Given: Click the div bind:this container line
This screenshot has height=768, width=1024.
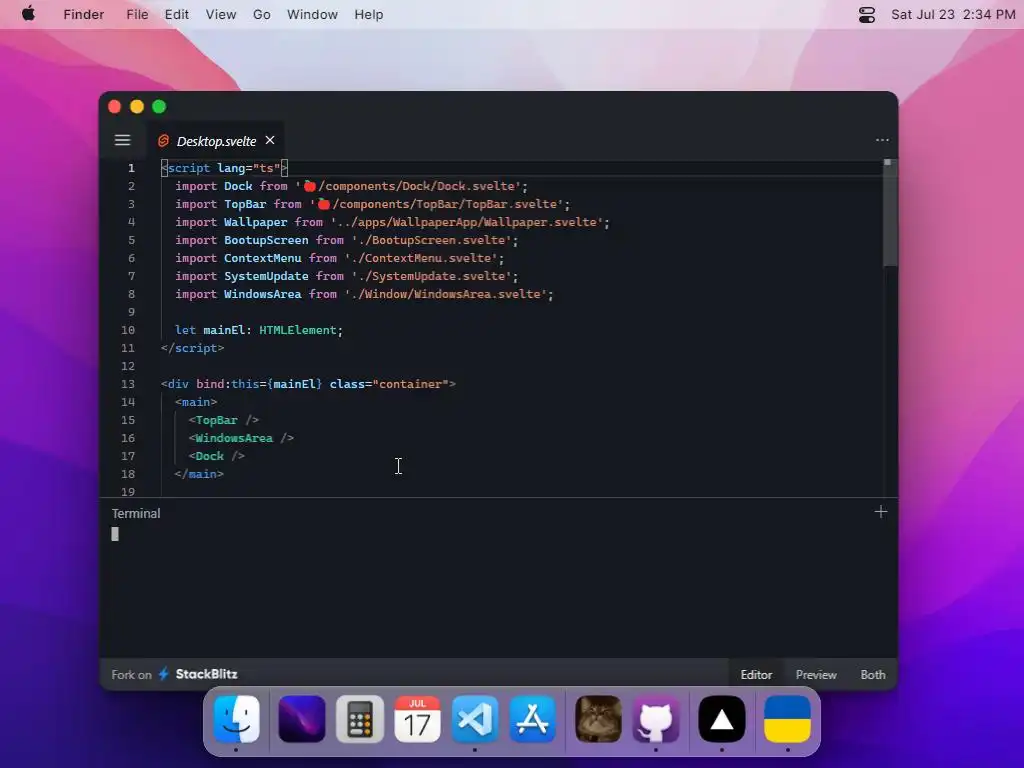Looking at the screenshot, I should (x=308, y=384).
